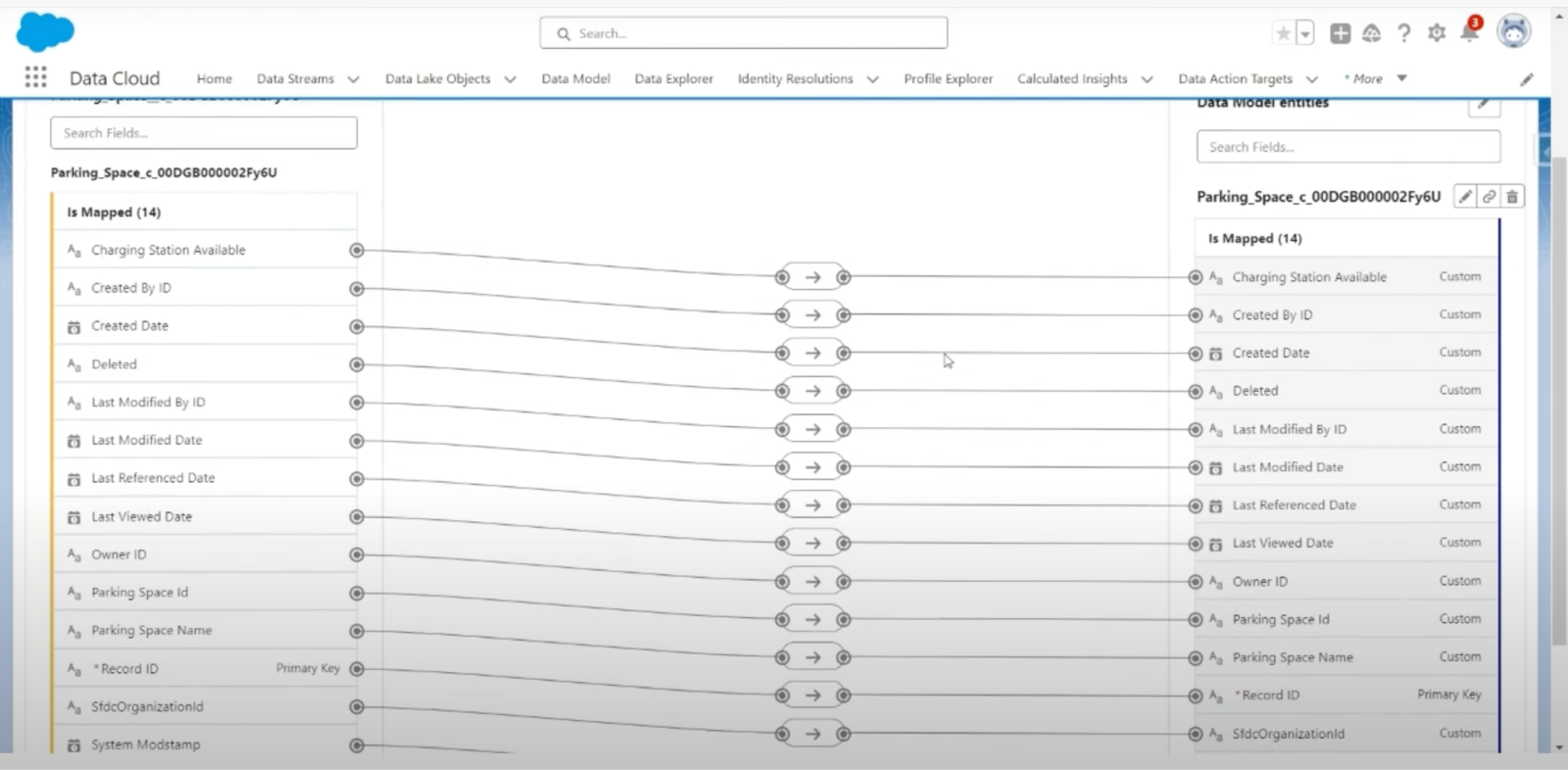
Task: Open the Help question mark icon
Action: tap(1404, 33)
